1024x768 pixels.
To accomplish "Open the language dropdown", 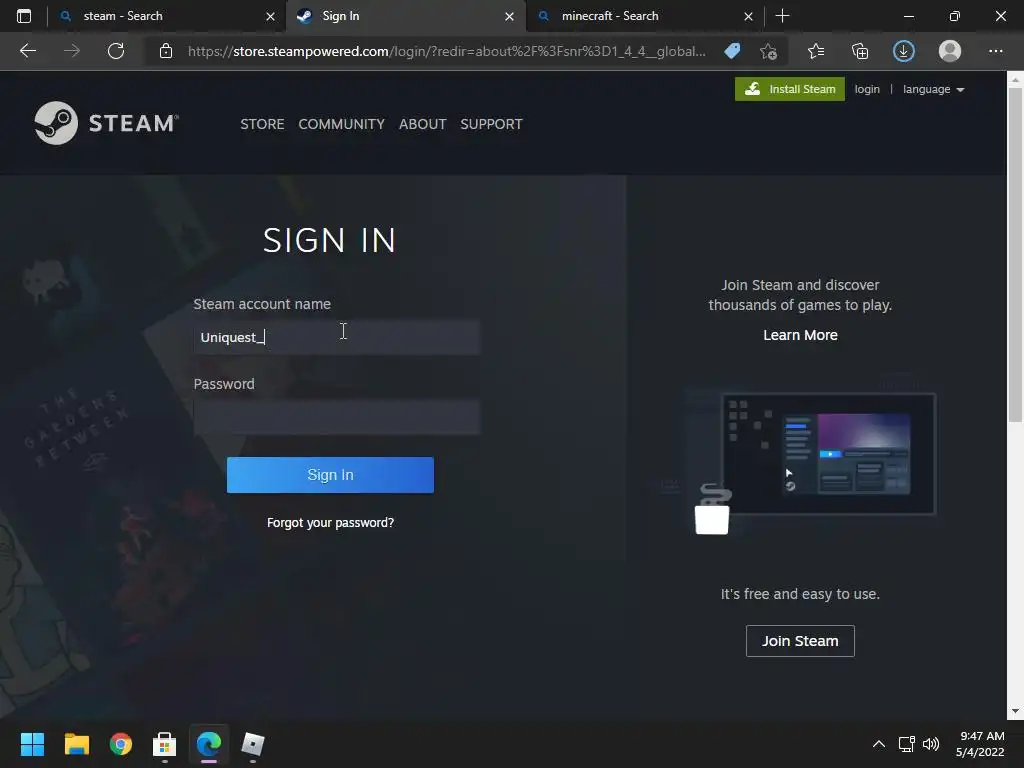I will click(x=933, y=89).
